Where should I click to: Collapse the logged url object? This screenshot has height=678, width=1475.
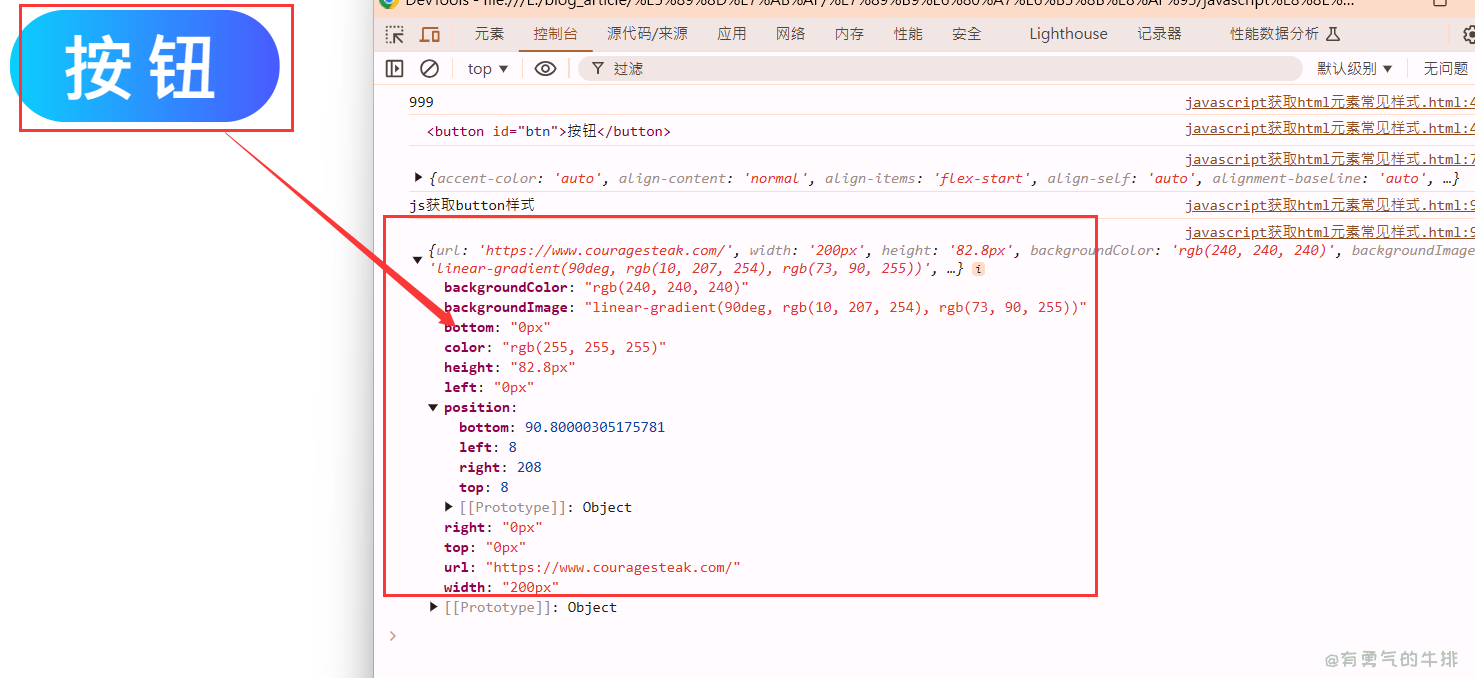pyautogui.click(x=418, y=260)
